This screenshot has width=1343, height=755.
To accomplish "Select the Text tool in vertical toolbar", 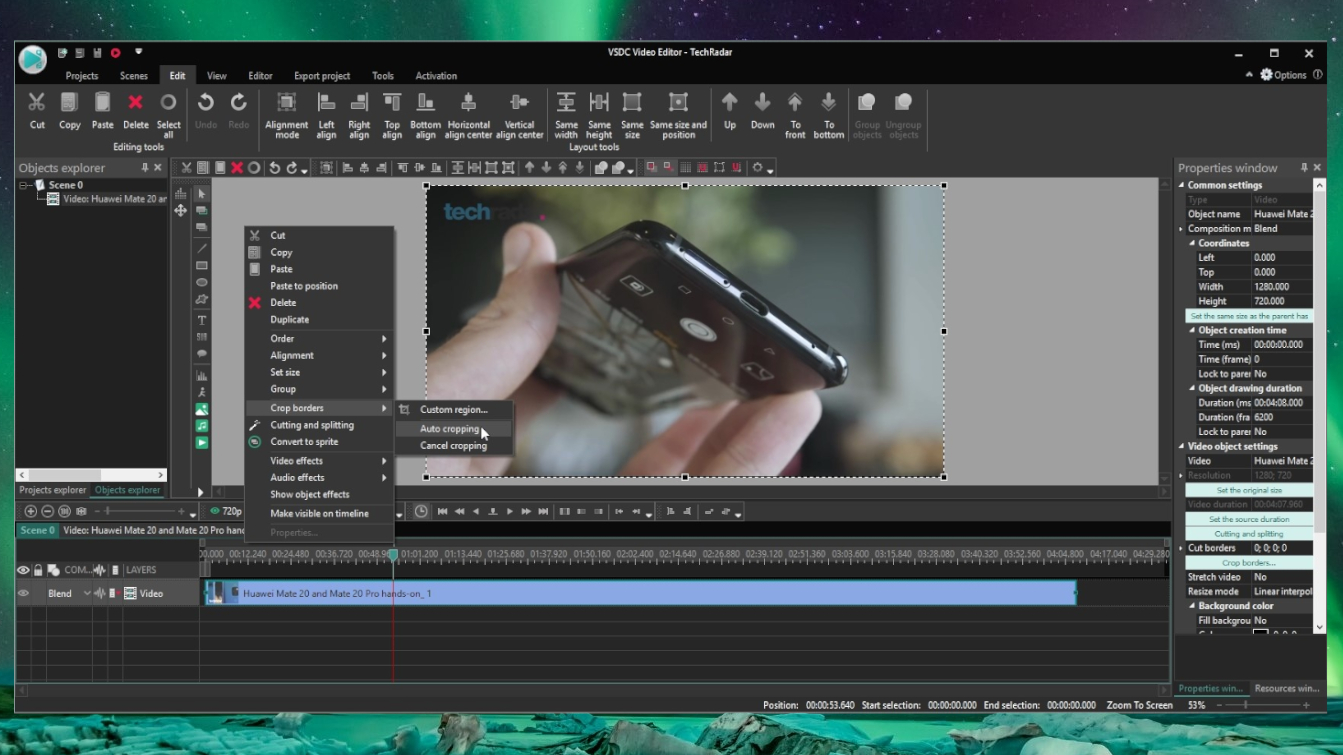I will point(202,320).
